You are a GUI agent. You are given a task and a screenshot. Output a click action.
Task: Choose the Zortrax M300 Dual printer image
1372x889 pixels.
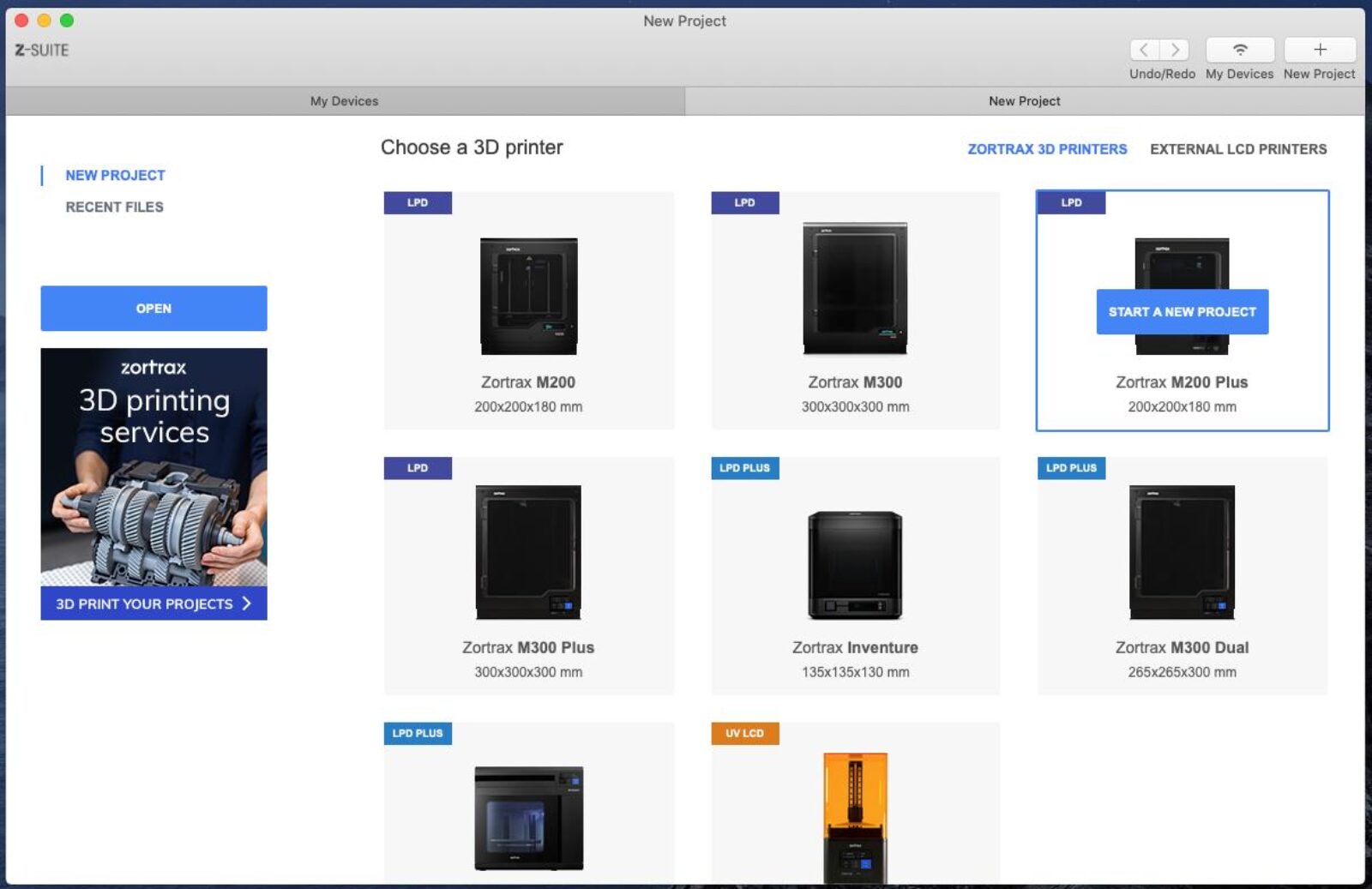coord(1182,552)
